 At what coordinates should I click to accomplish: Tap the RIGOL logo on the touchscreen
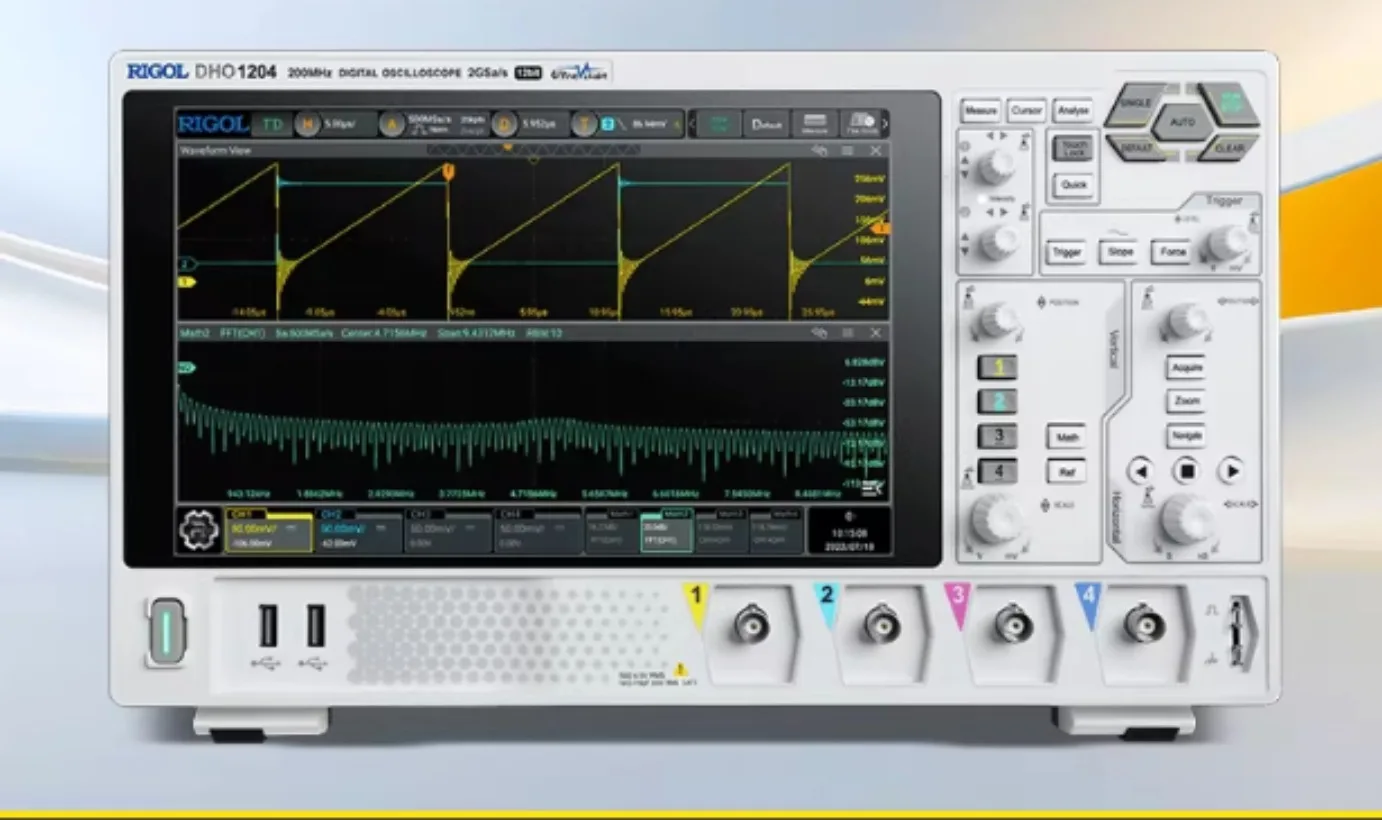coord(212,124)
